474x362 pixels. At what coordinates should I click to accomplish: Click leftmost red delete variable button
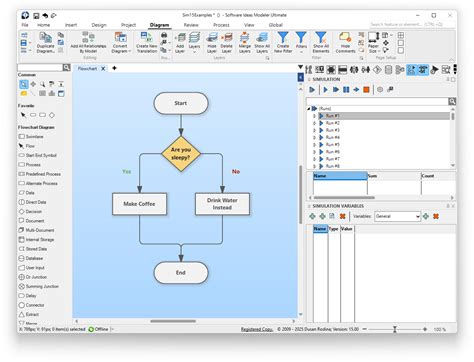click(342, 216)
